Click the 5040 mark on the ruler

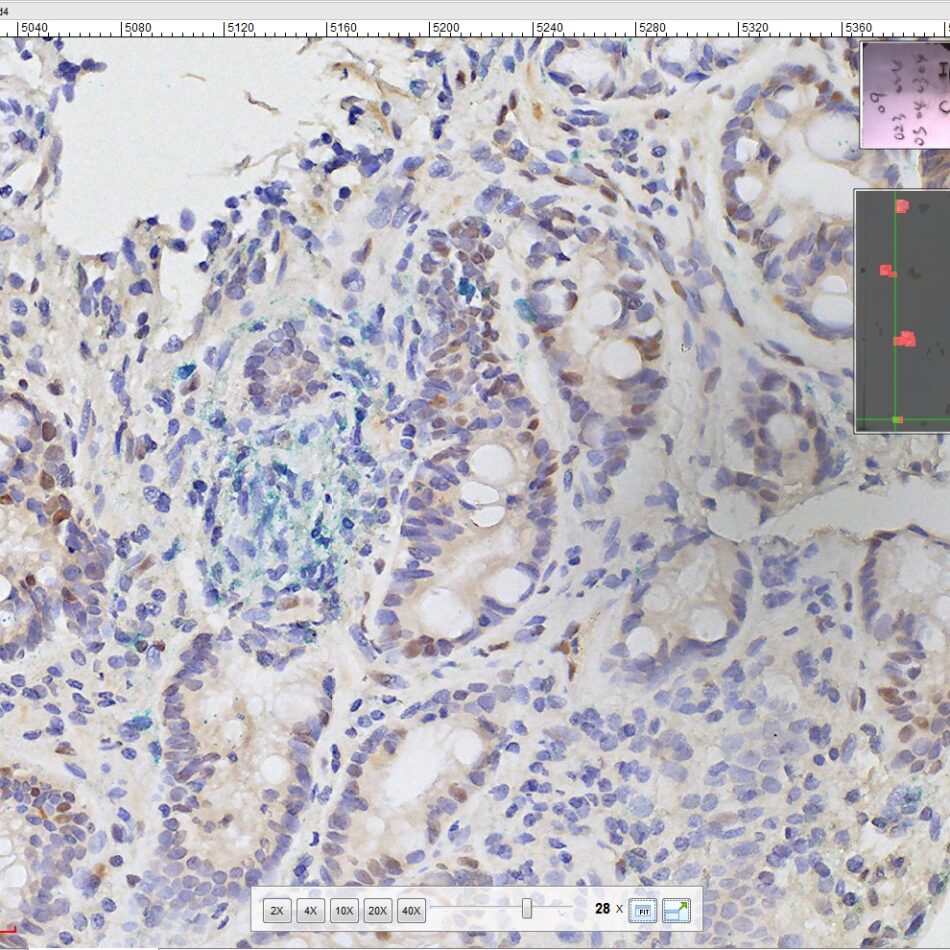click(x=35, y=29)
